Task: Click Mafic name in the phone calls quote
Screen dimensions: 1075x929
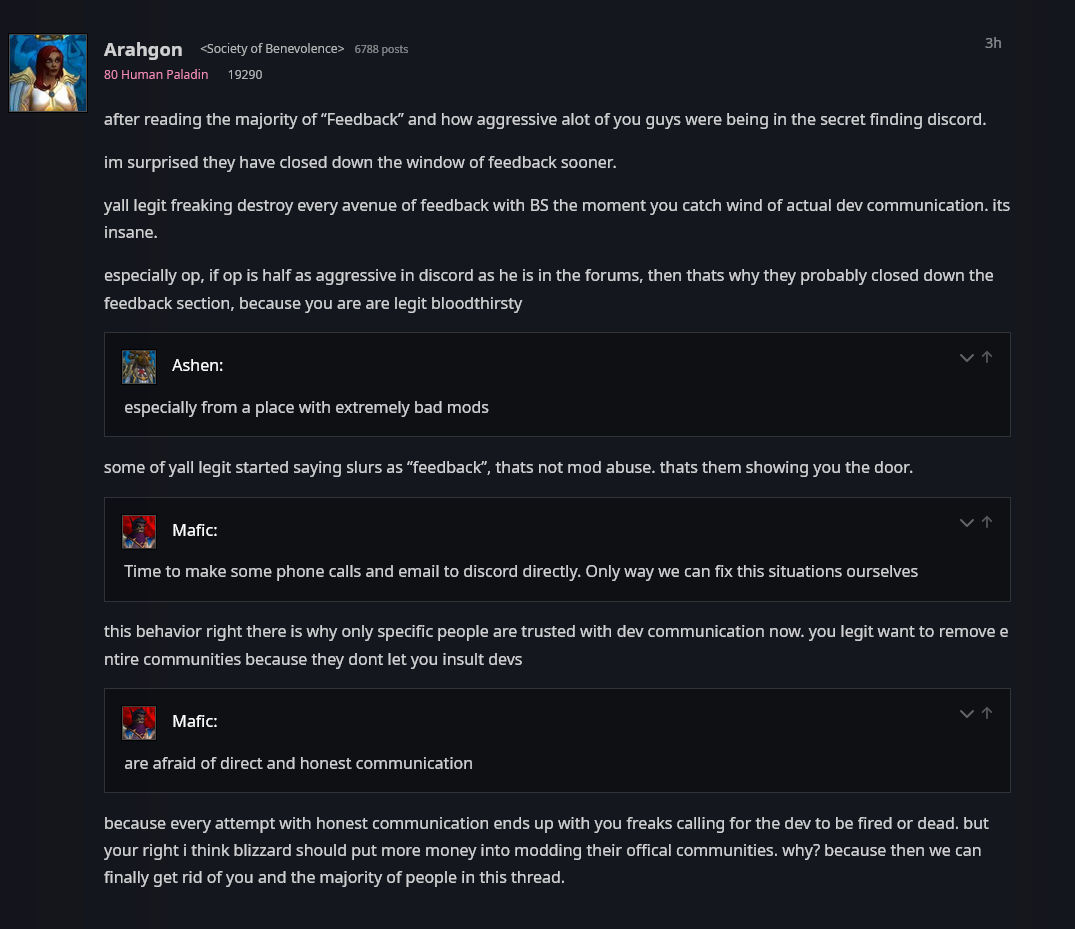Action: 194,531
